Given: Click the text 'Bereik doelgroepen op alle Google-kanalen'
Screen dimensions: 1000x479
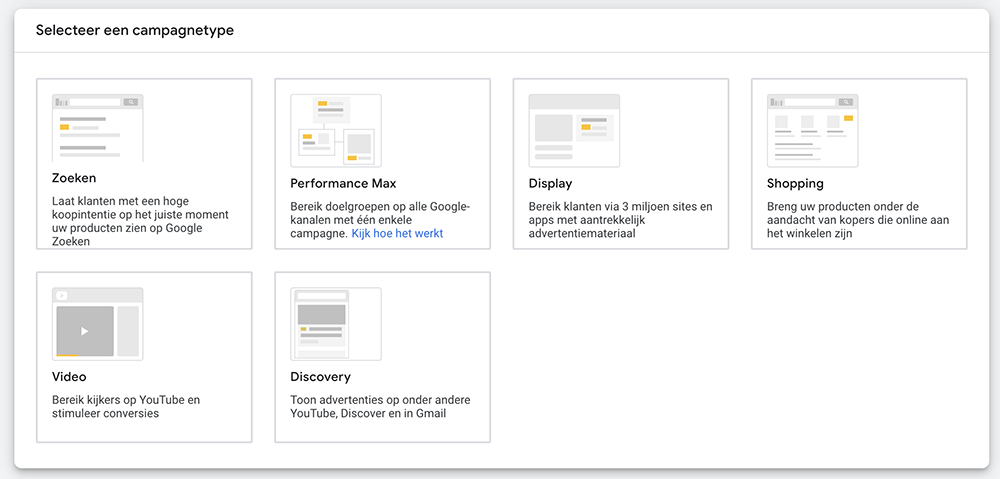Looking at the screenshot, I should 380,220.
